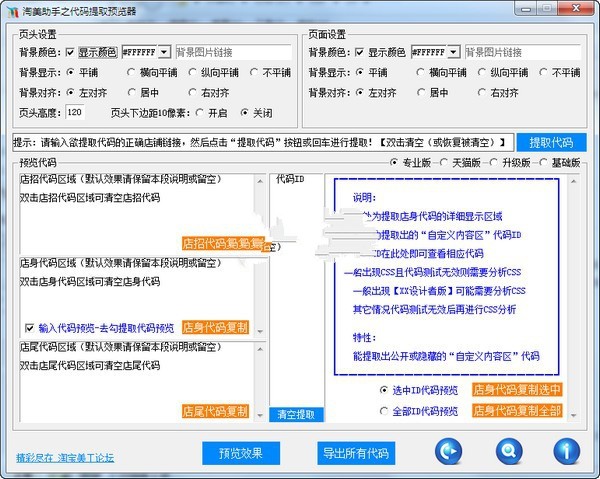This screenshot has width=600, height=479.
Task: Choose the 专业版 version option
Action: coord(394,163)
